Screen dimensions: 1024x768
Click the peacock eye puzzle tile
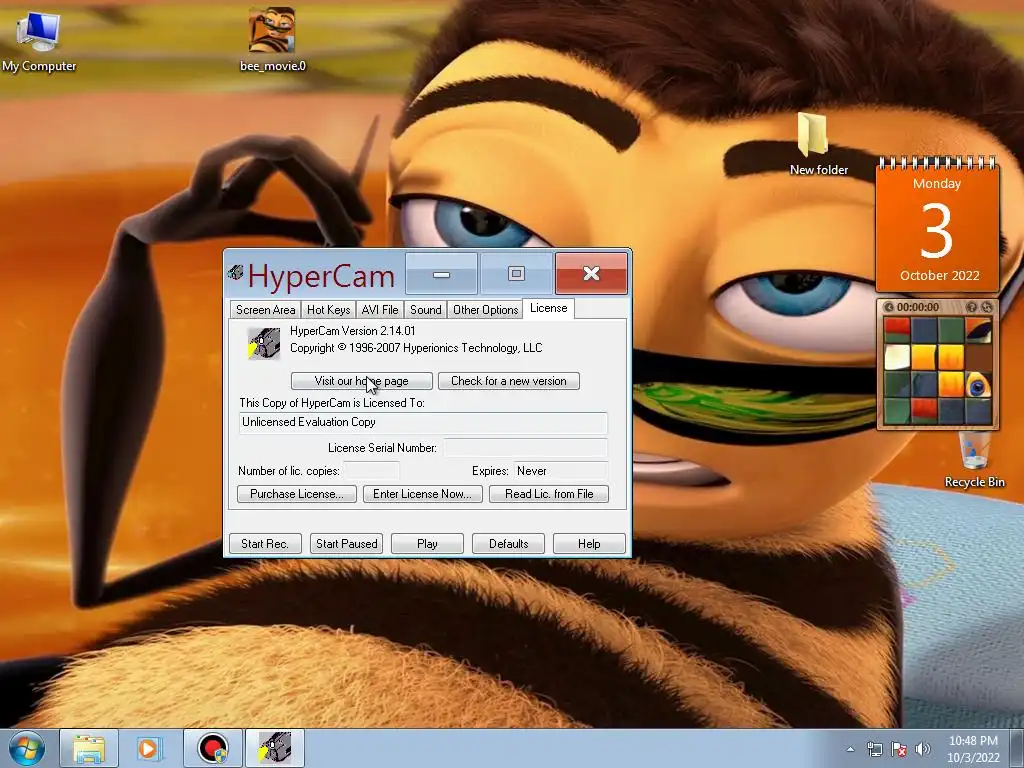[978, 385]
